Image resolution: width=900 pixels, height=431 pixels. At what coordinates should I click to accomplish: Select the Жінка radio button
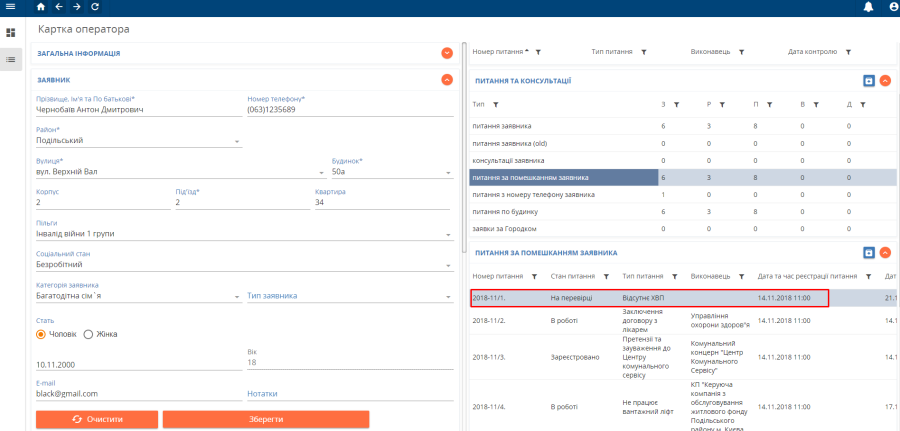click(88, 334)
